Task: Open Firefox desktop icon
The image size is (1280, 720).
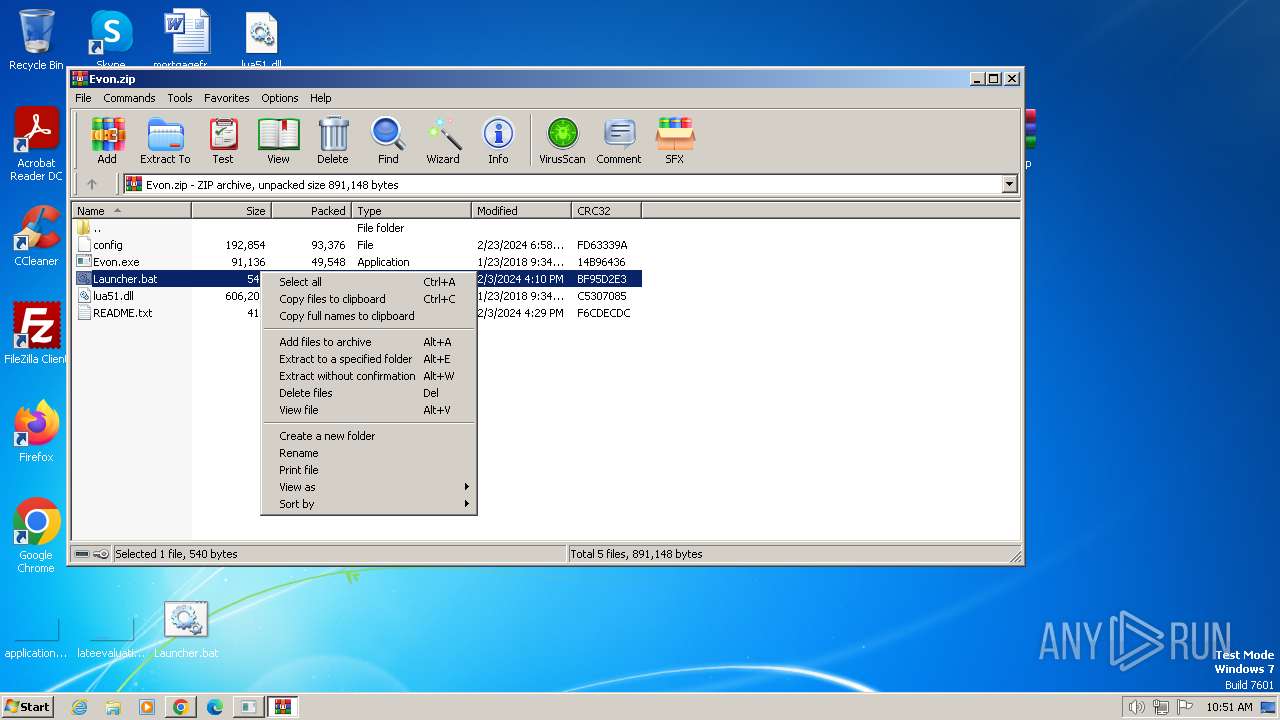Action: point(36,432)
